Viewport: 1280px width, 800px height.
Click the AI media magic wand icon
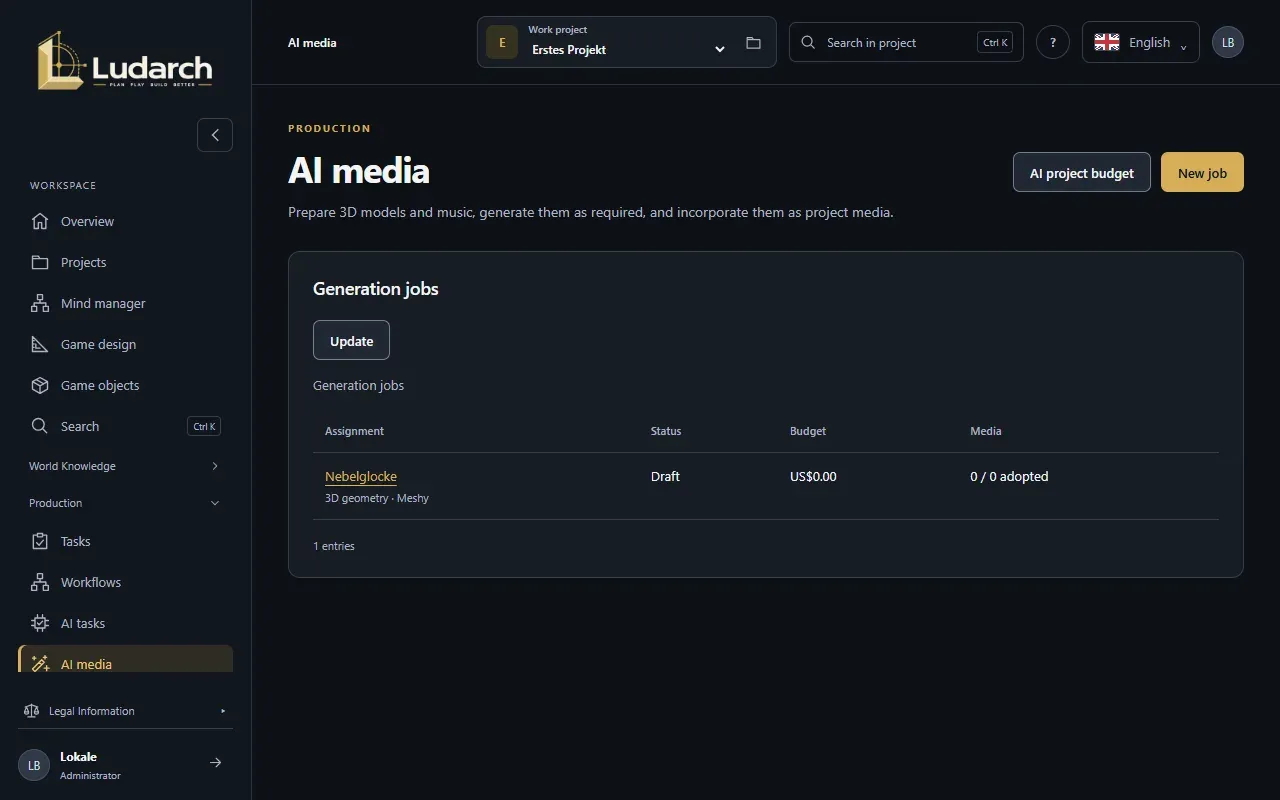tap(40, 664)
